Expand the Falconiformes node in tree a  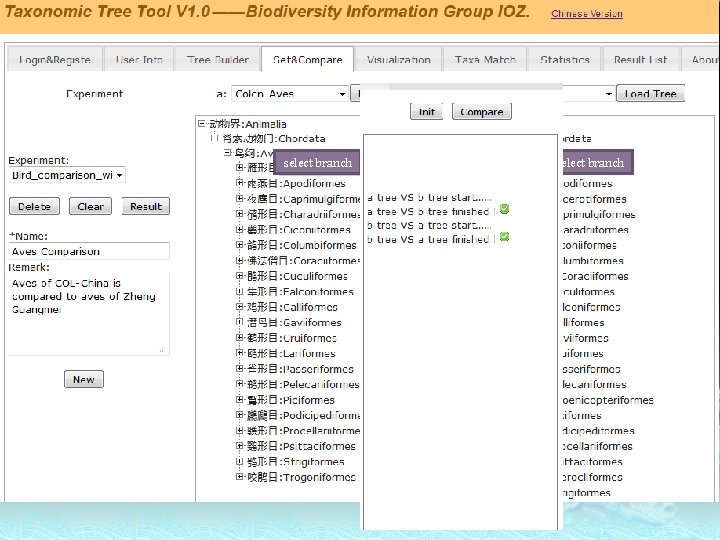click(239, 291)
